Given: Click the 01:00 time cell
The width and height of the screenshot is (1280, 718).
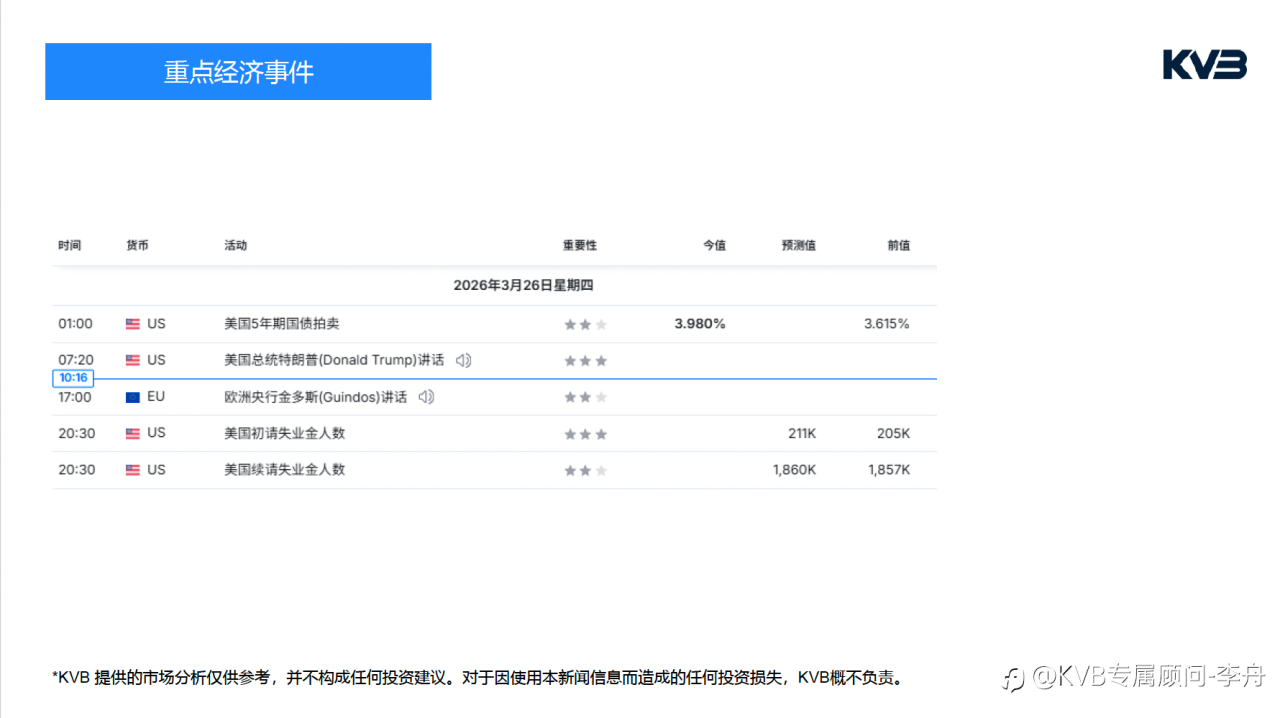Looking at the screenshot, I should pos(75,324).
